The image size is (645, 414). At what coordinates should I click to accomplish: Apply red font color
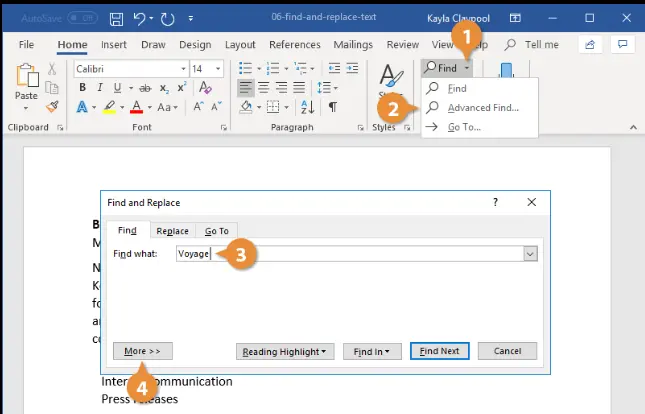click(x=137, y=107)
